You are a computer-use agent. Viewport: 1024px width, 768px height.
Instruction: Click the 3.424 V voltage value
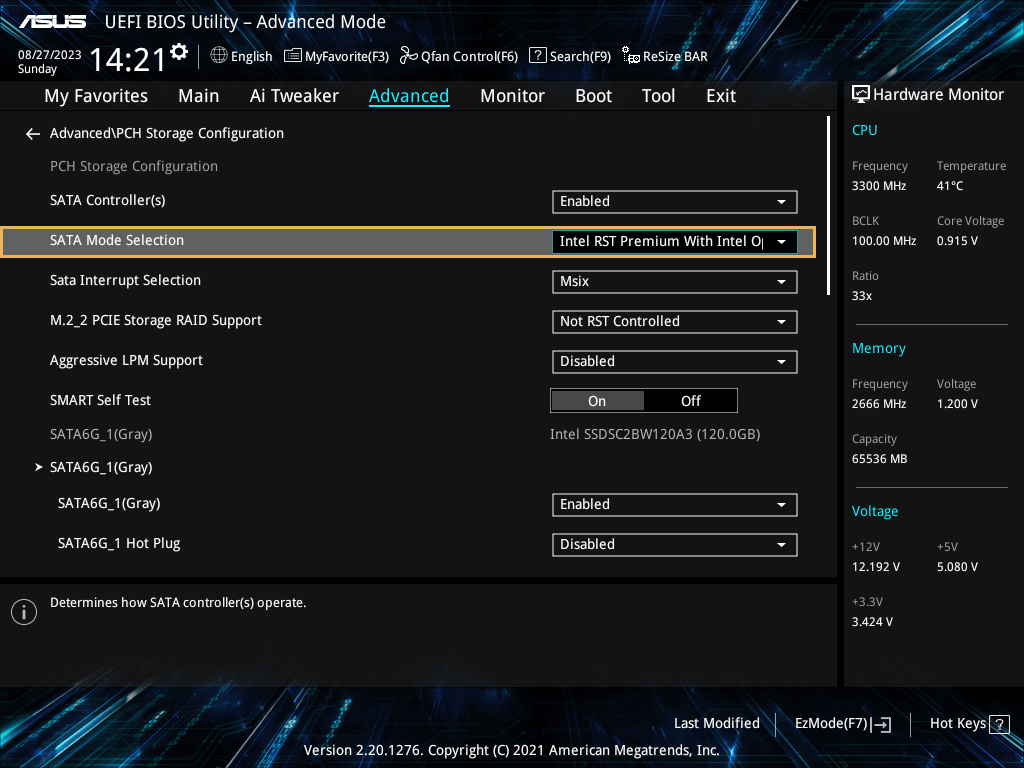[872, 622]
